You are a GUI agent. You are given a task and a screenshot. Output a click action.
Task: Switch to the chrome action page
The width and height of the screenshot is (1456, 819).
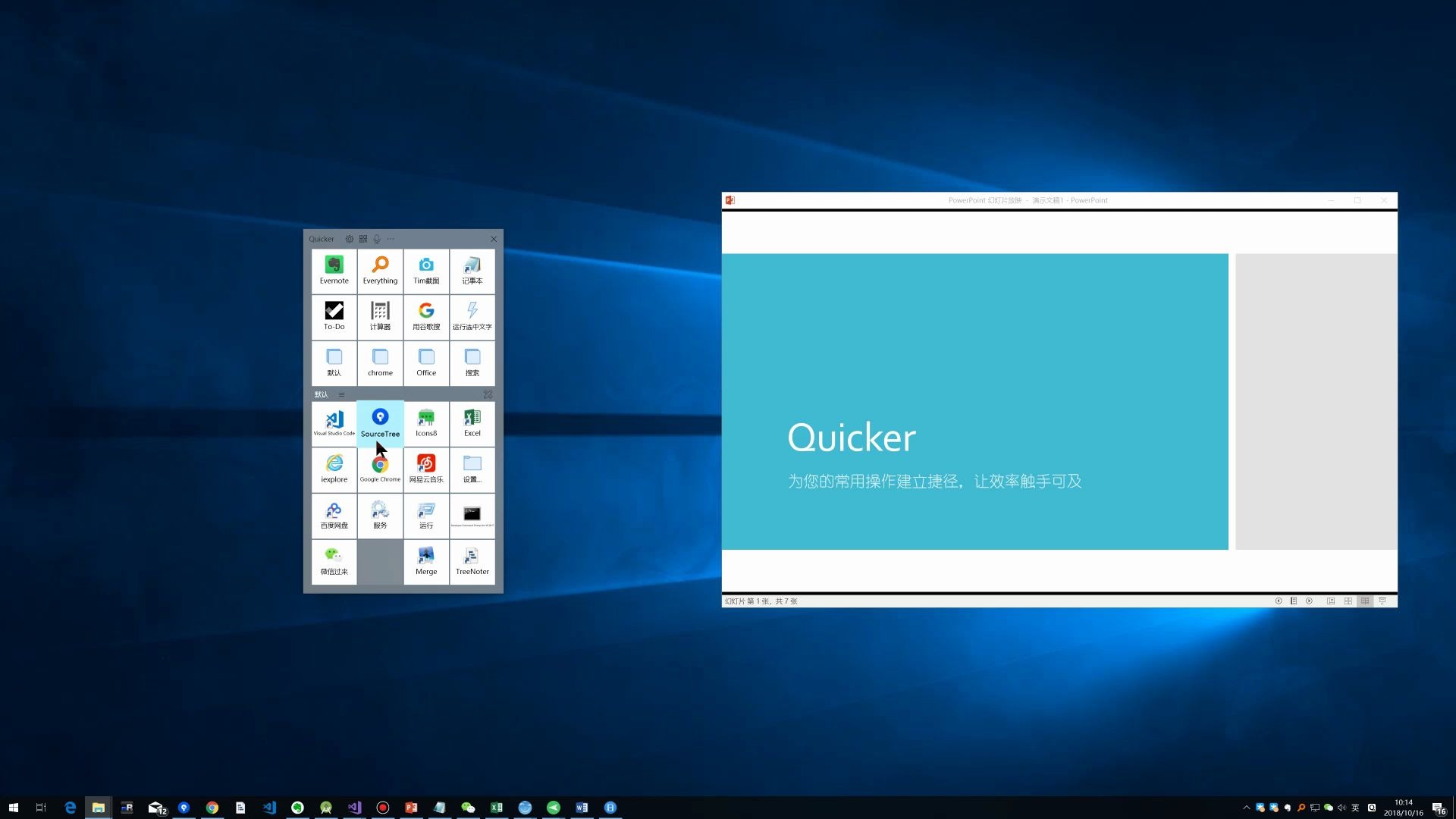point(380,363)
